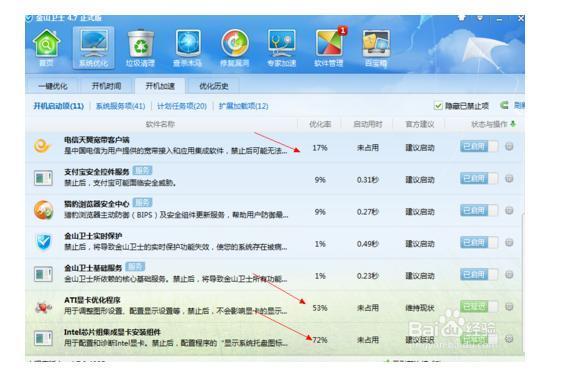The width and height of the screenshot is (571, 374).
Task: Sort by the 状态与操作 column arrow
Action: tap(513, 124)
